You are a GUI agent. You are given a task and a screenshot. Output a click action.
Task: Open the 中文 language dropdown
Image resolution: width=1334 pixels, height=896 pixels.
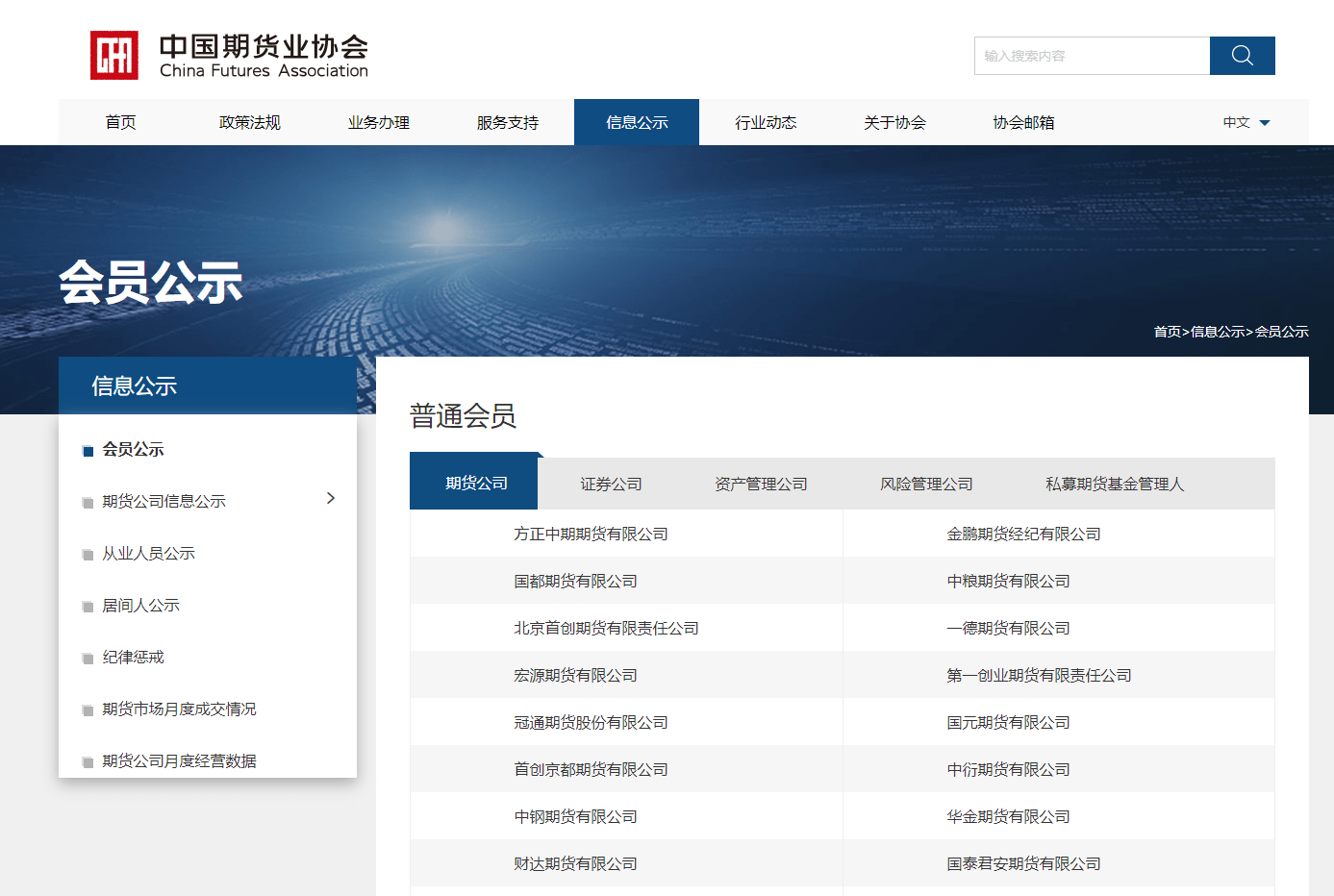(x=1246, y=123)
